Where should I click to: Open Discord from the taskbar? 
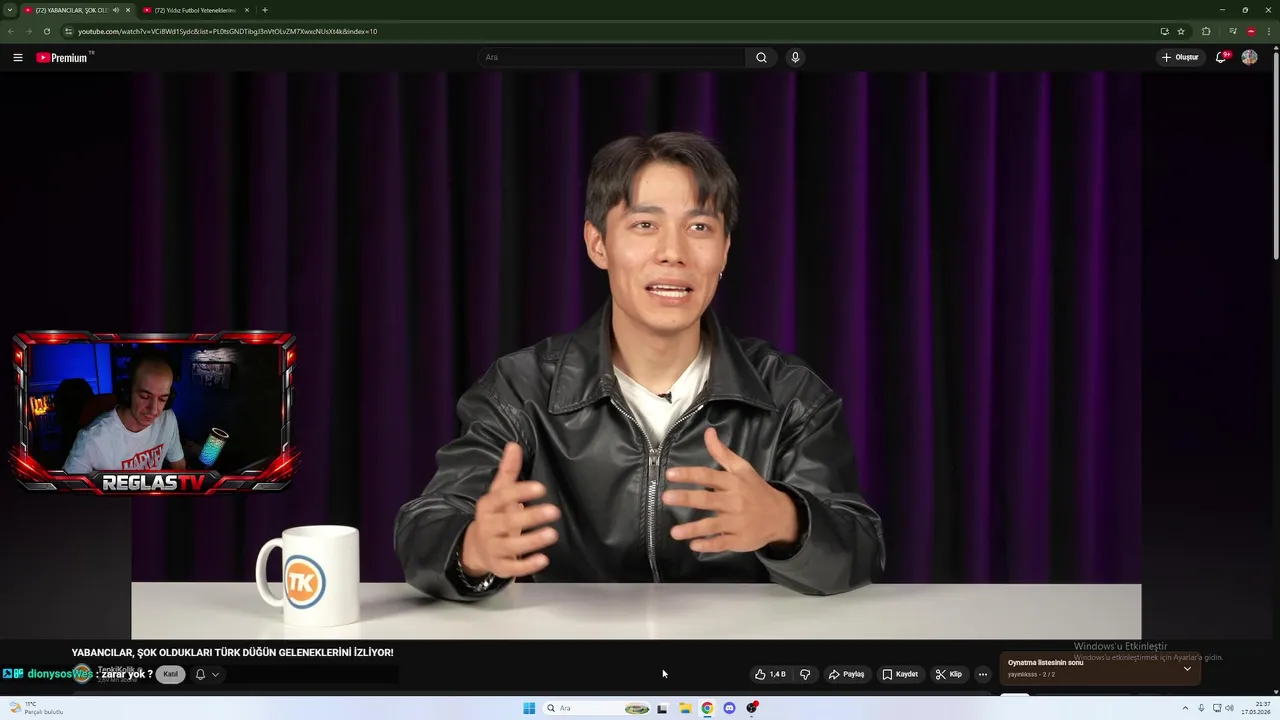(x=729, y=708)
